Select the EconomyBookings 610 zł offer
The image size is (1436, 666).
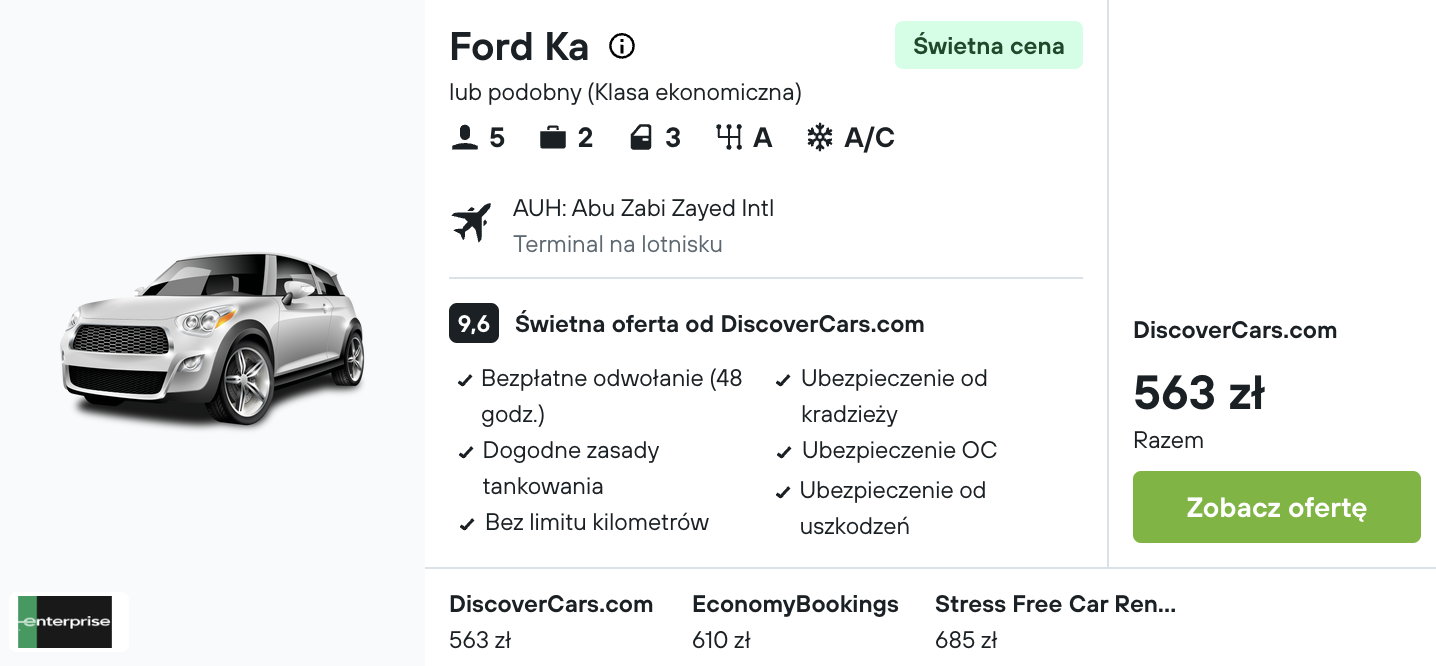(x=795, y=621)
